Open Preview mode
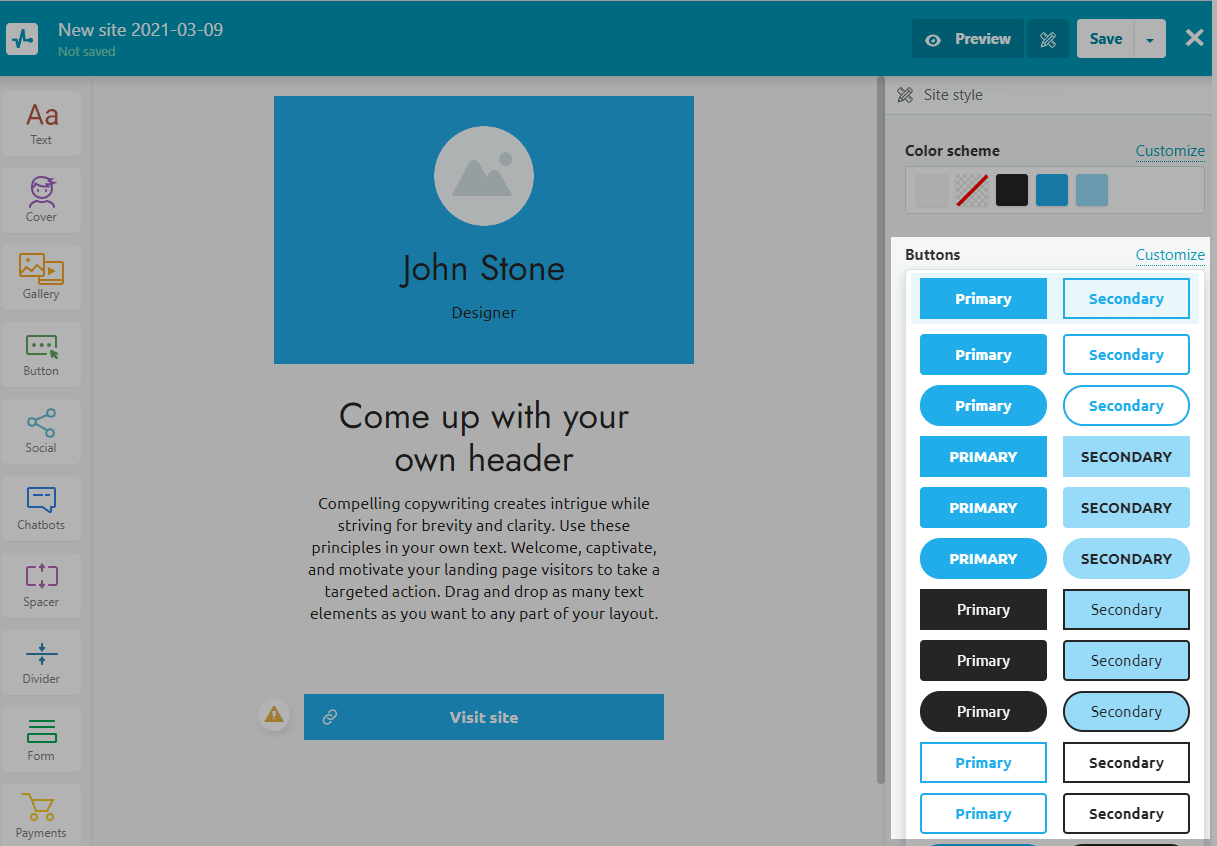1217x846 pixels. 968,39
